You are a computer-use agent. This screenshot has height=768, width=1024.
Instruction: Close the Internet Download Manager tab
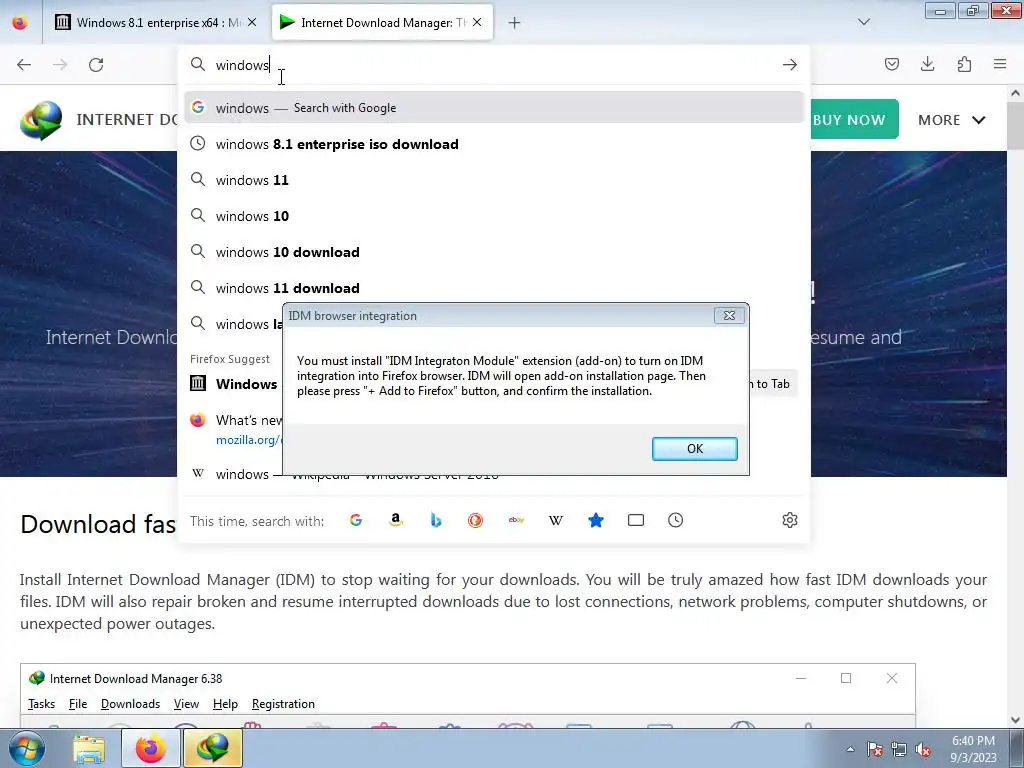pos(477,23)
